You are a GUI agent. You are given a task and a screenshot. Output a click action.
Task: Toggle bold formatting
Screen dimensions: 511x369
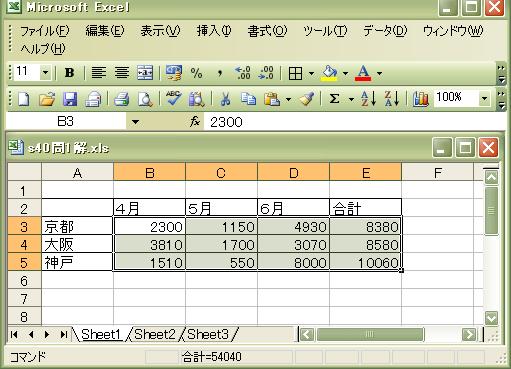click(69, 73)
